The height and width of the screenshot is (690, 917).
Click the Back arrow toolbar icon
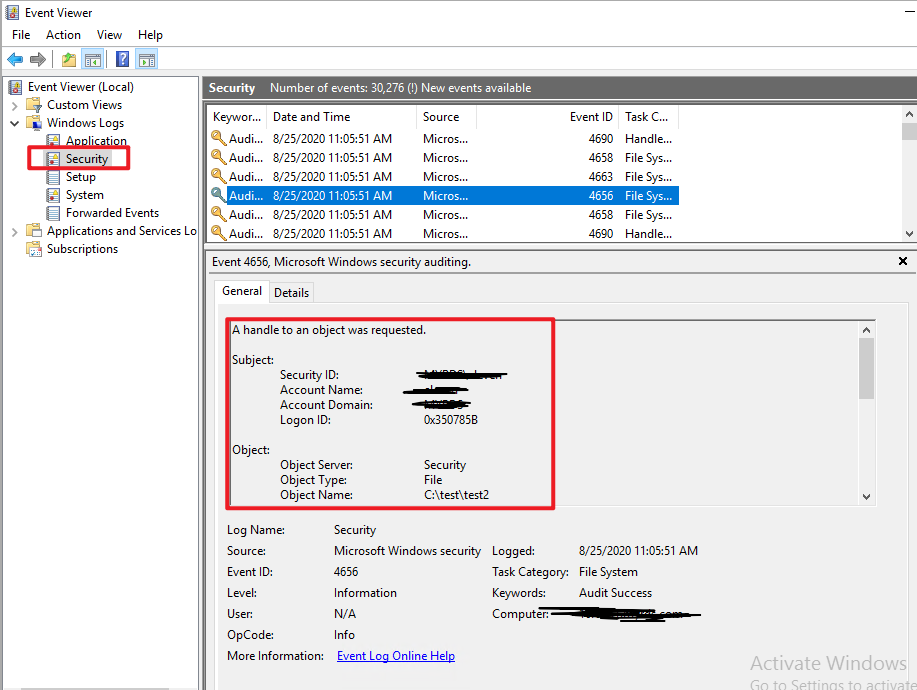(x=15, y=60)
